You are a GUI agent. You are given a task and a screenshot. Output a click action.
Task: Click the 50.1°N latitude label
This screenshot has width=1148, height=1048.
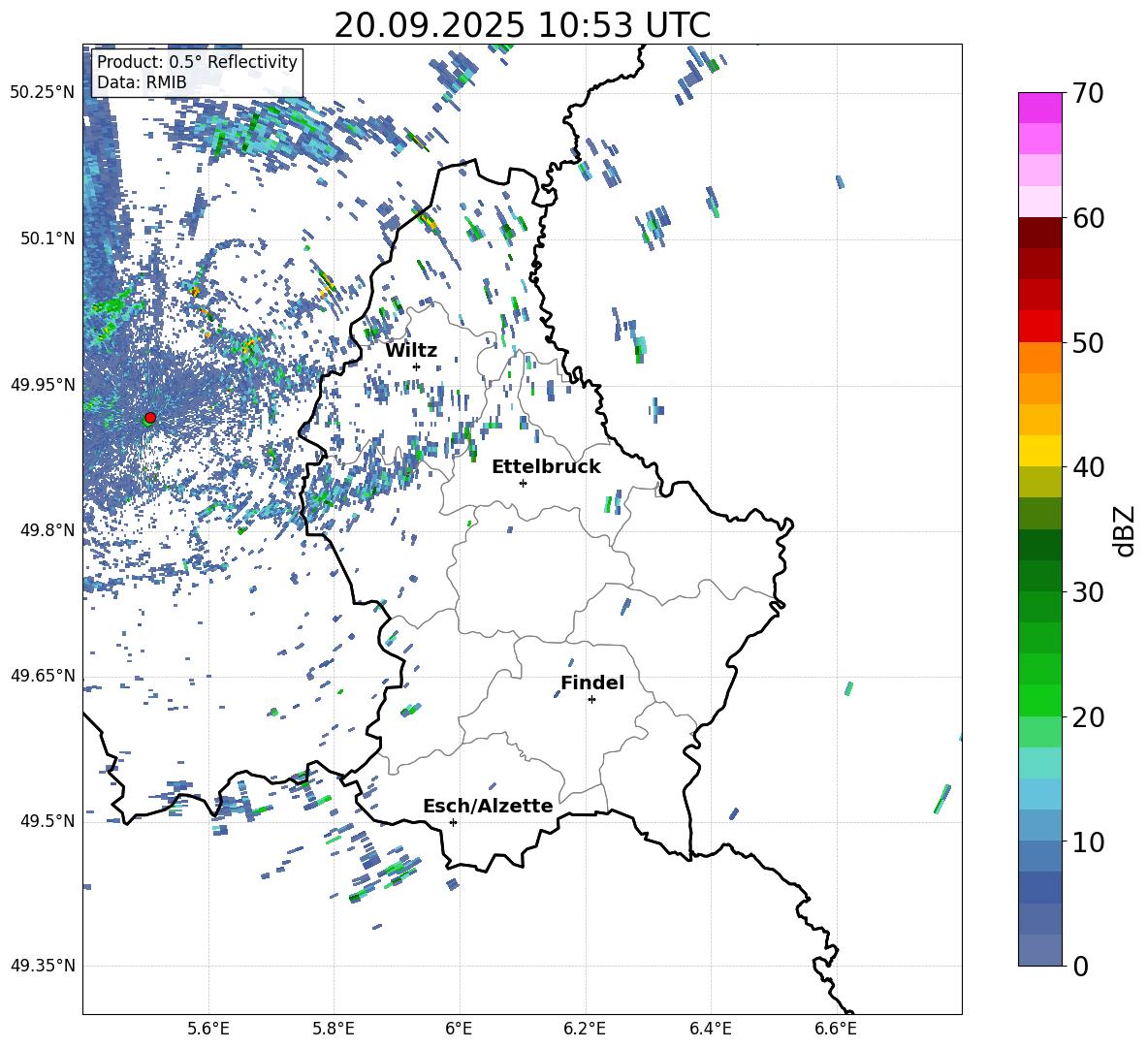pyautogui.click(x=48, y=238)
